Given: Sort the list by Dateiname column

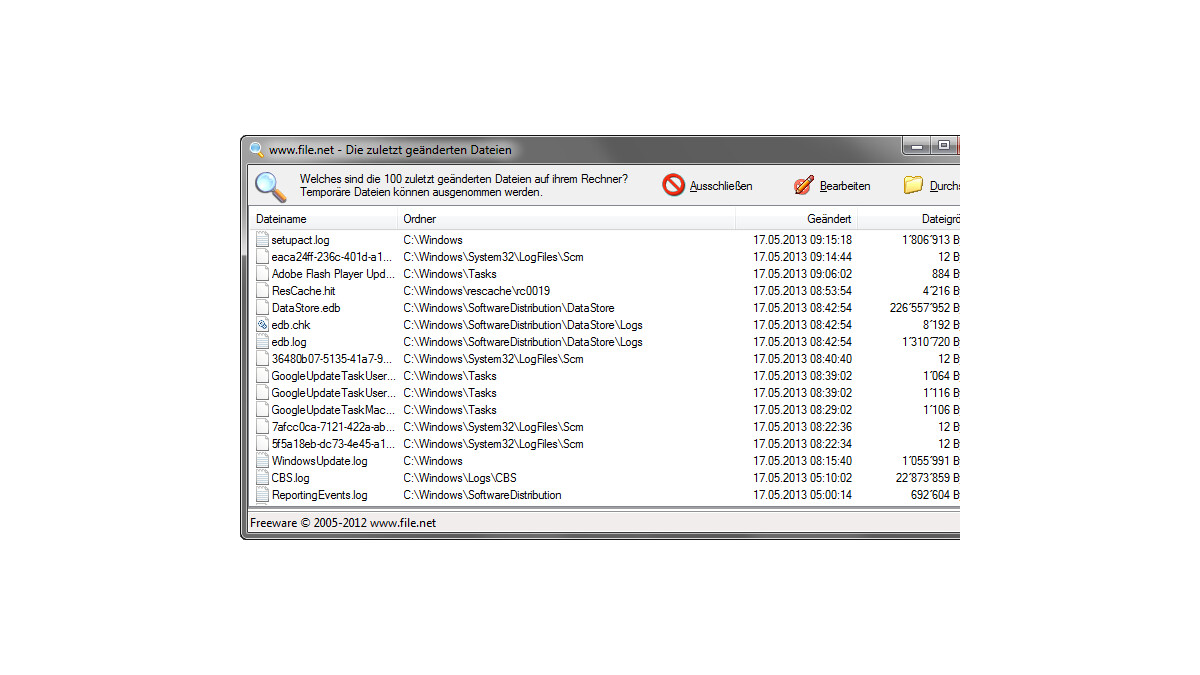Looking at the screenshot, I should pyautogui.click(x=281, y=218).
